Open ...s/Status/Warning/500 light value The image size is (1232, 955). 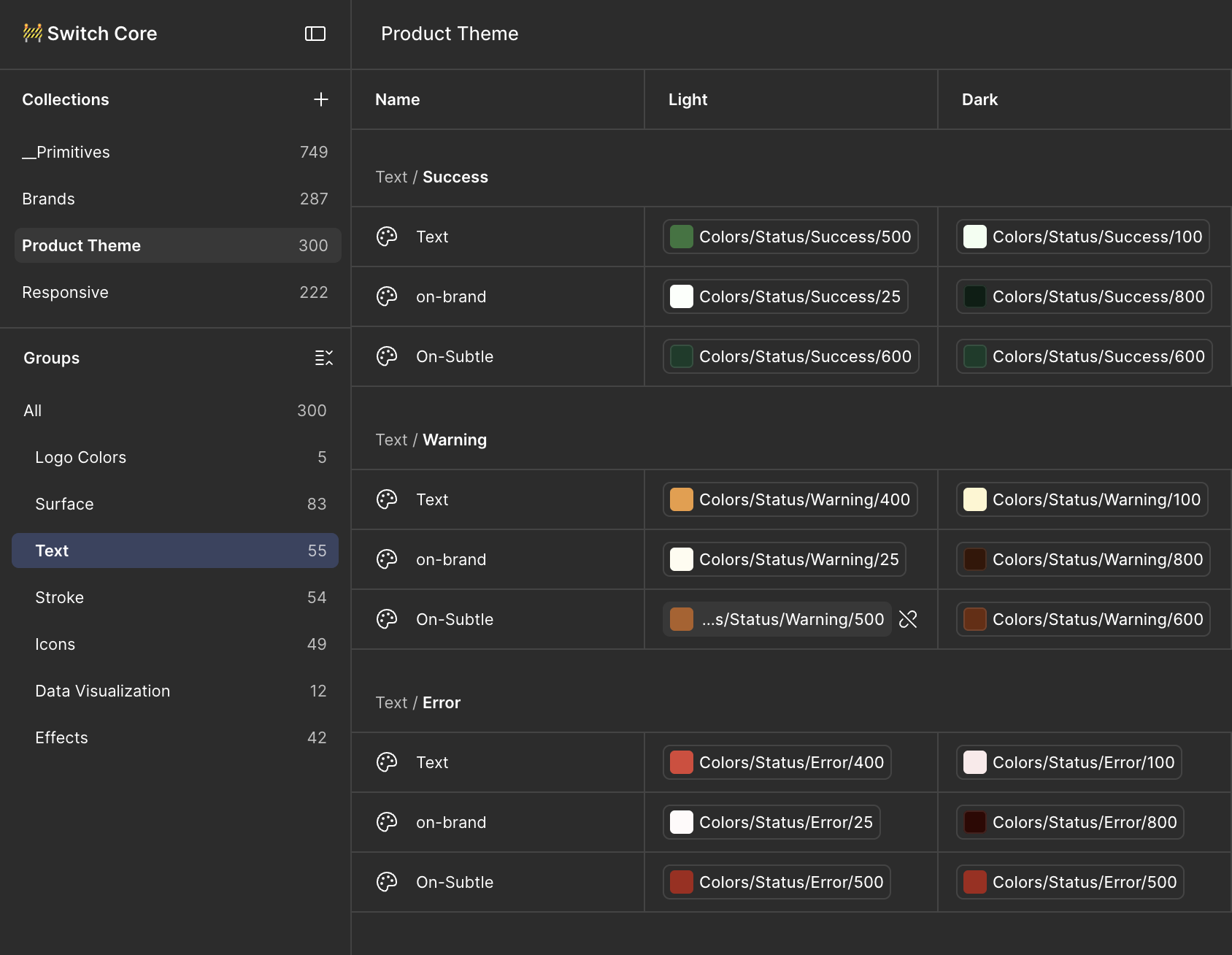777,619
